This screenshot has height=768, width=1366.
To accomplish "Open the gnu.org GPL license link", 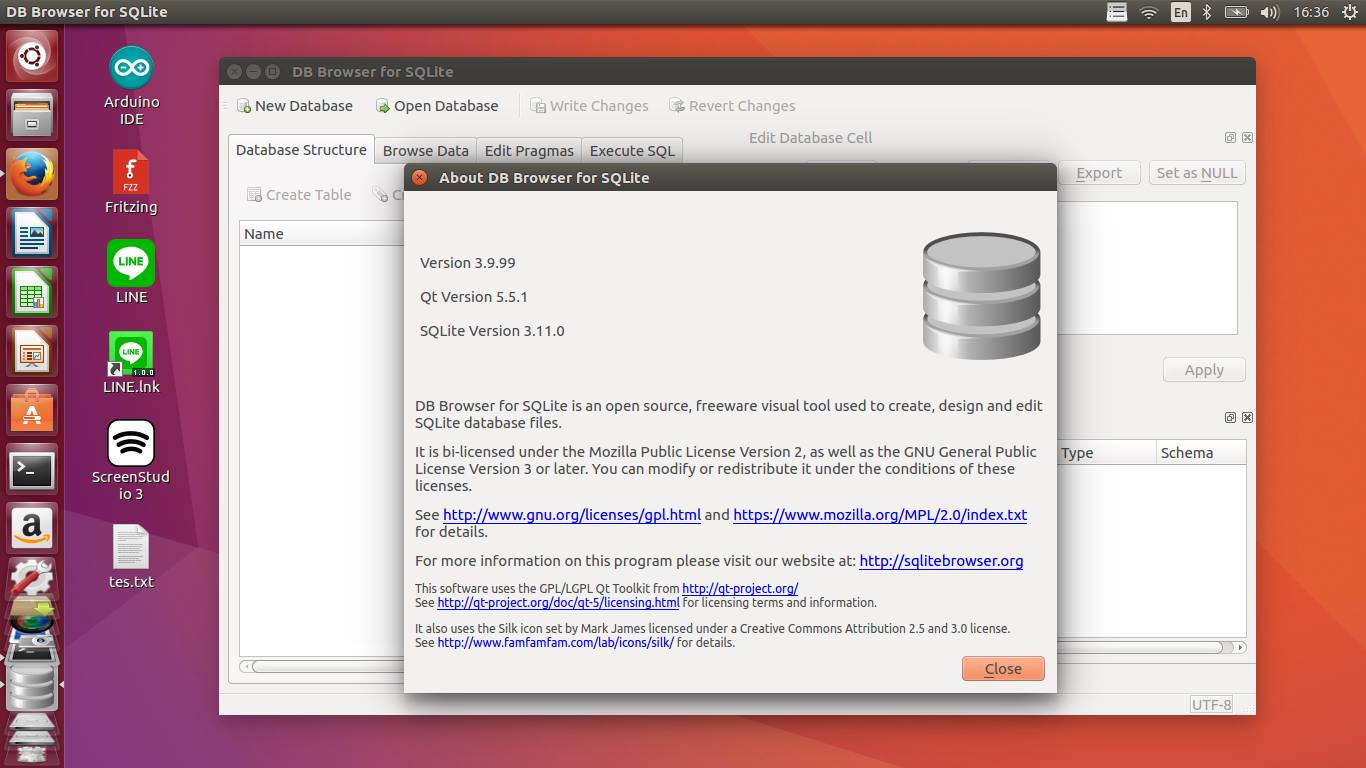I will pyautogui.click(x=572, y=515).
